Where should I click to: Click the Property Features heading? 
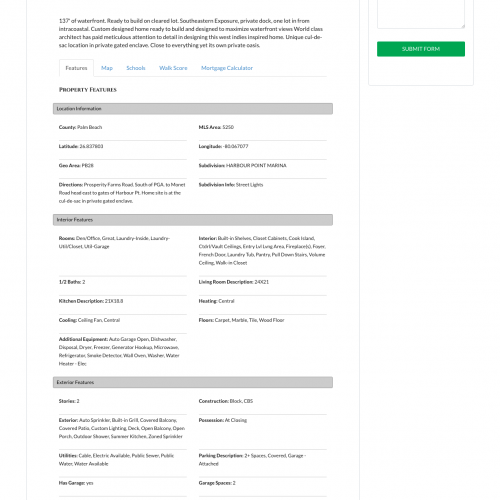click(88, 90)
